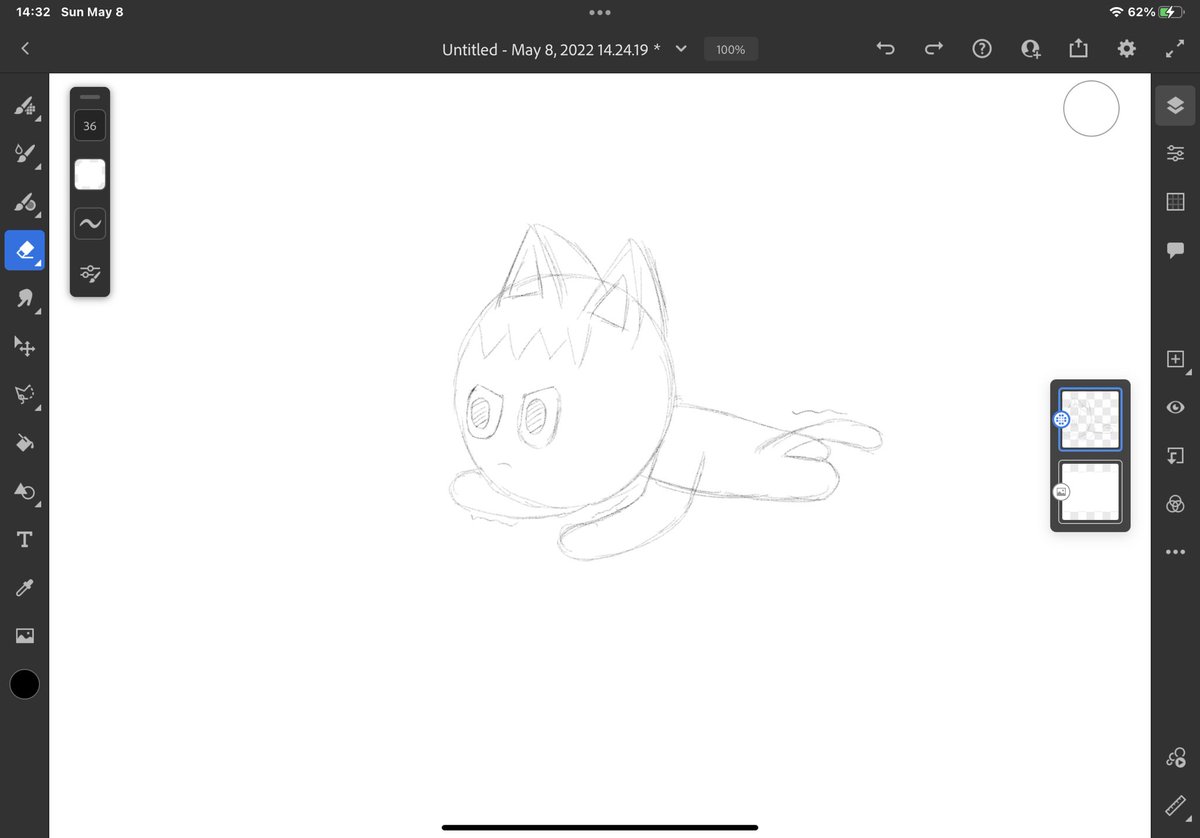
Task: Open the Blend modes overlapping circles icon
Action: [x=1175, y=503]
